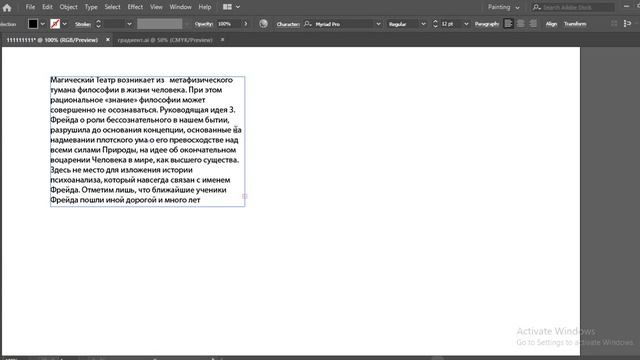Viewport: 640px width, 360px height.
Task: Click the last text line Фрейда пошли иной
Action: 125,200
